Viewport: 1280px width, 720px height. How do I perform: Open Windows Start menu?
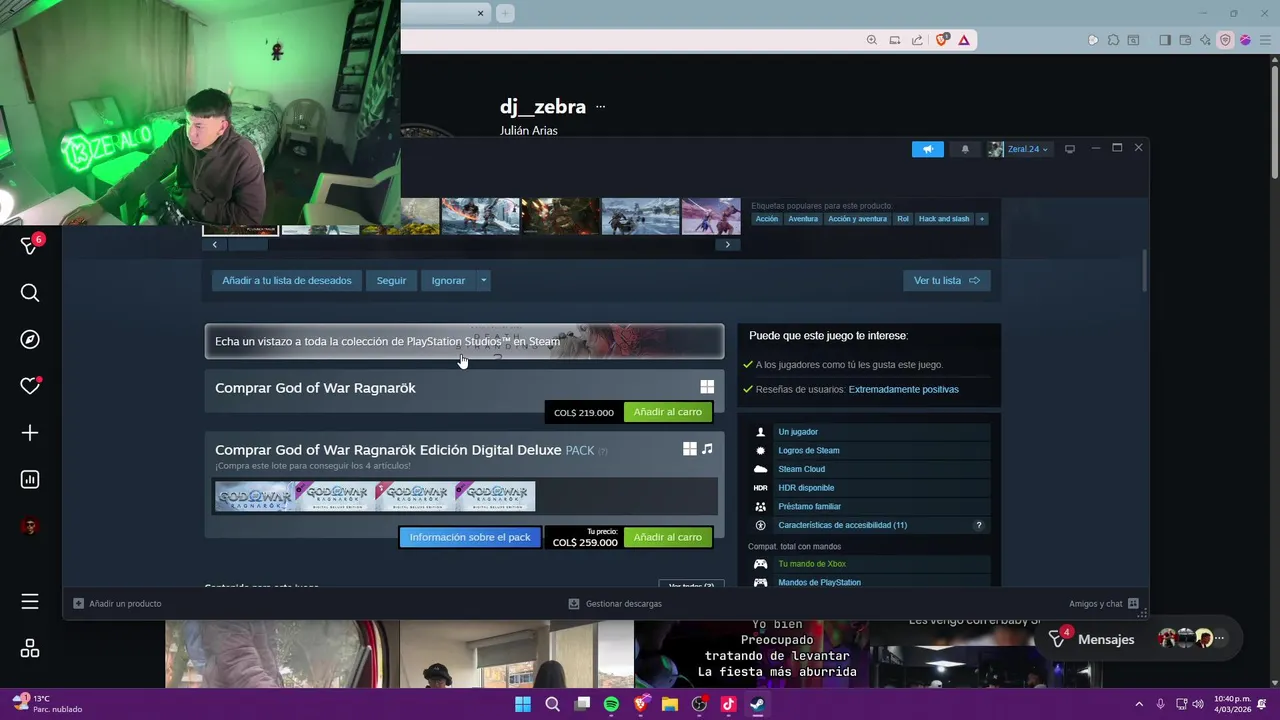point(523,704)
